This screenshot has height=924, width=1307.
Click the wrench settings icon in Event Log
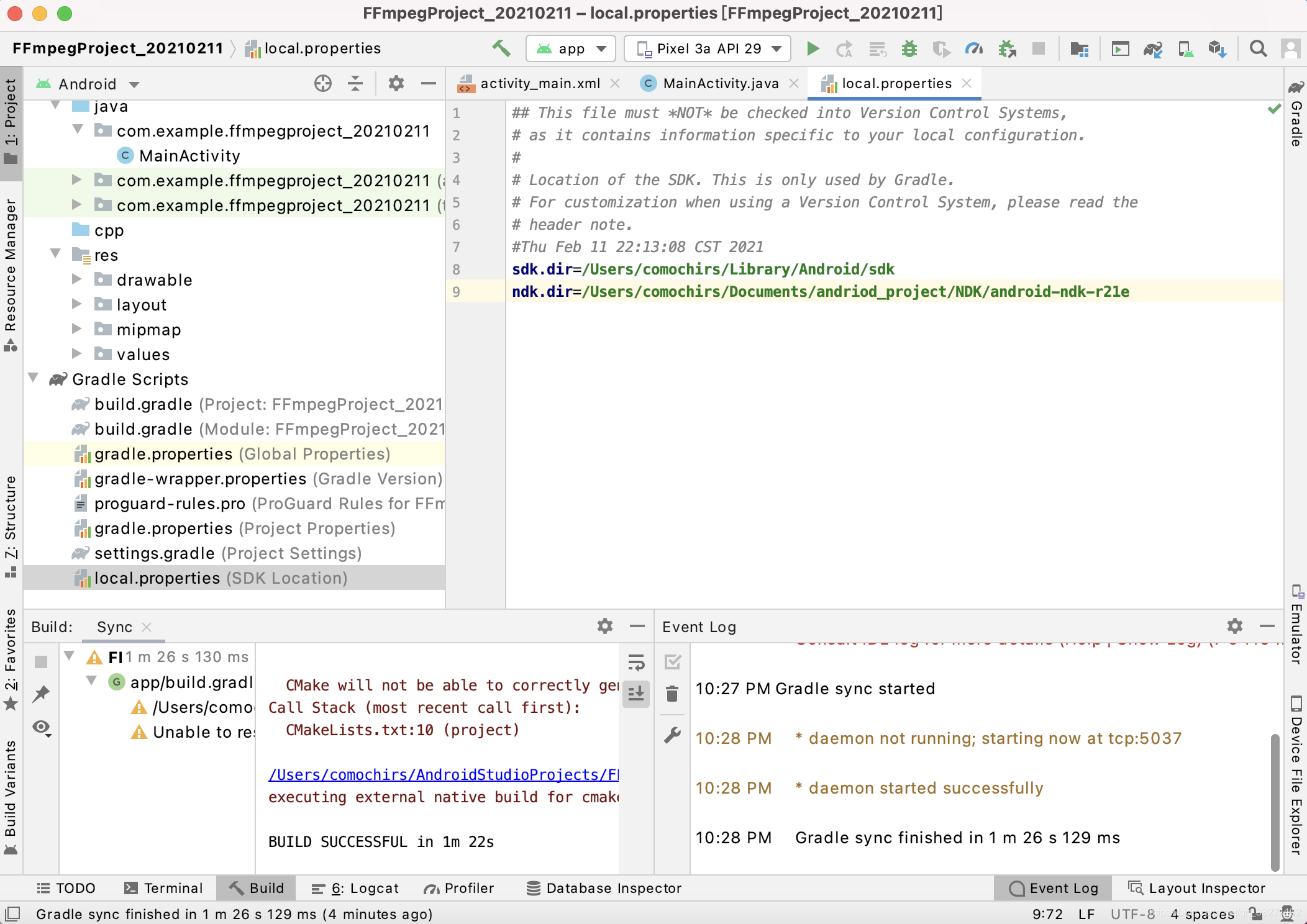click(x=672, y=736)
